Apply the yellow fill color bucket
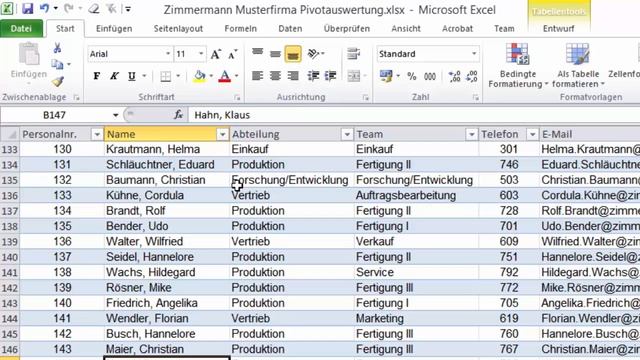Image resolution: width=640 pixels, height=360 pixels. tap(200, 76)
